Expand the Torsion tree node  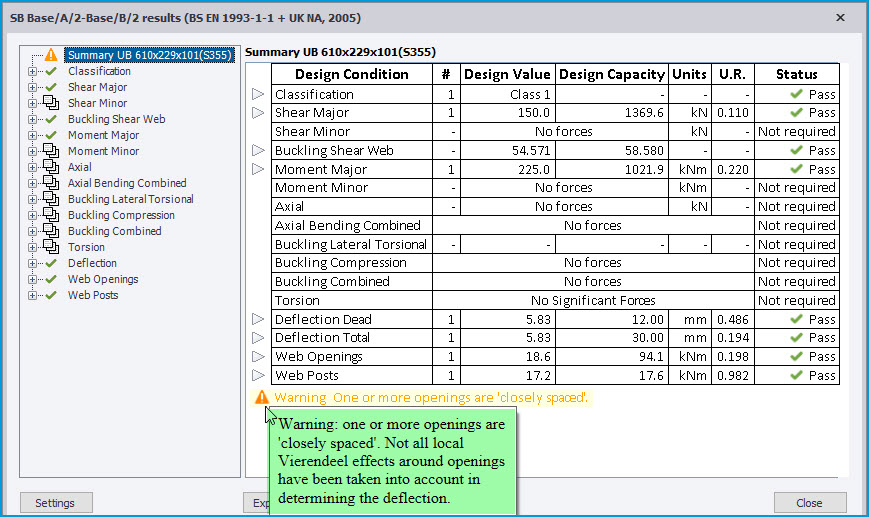click(33, 248)
